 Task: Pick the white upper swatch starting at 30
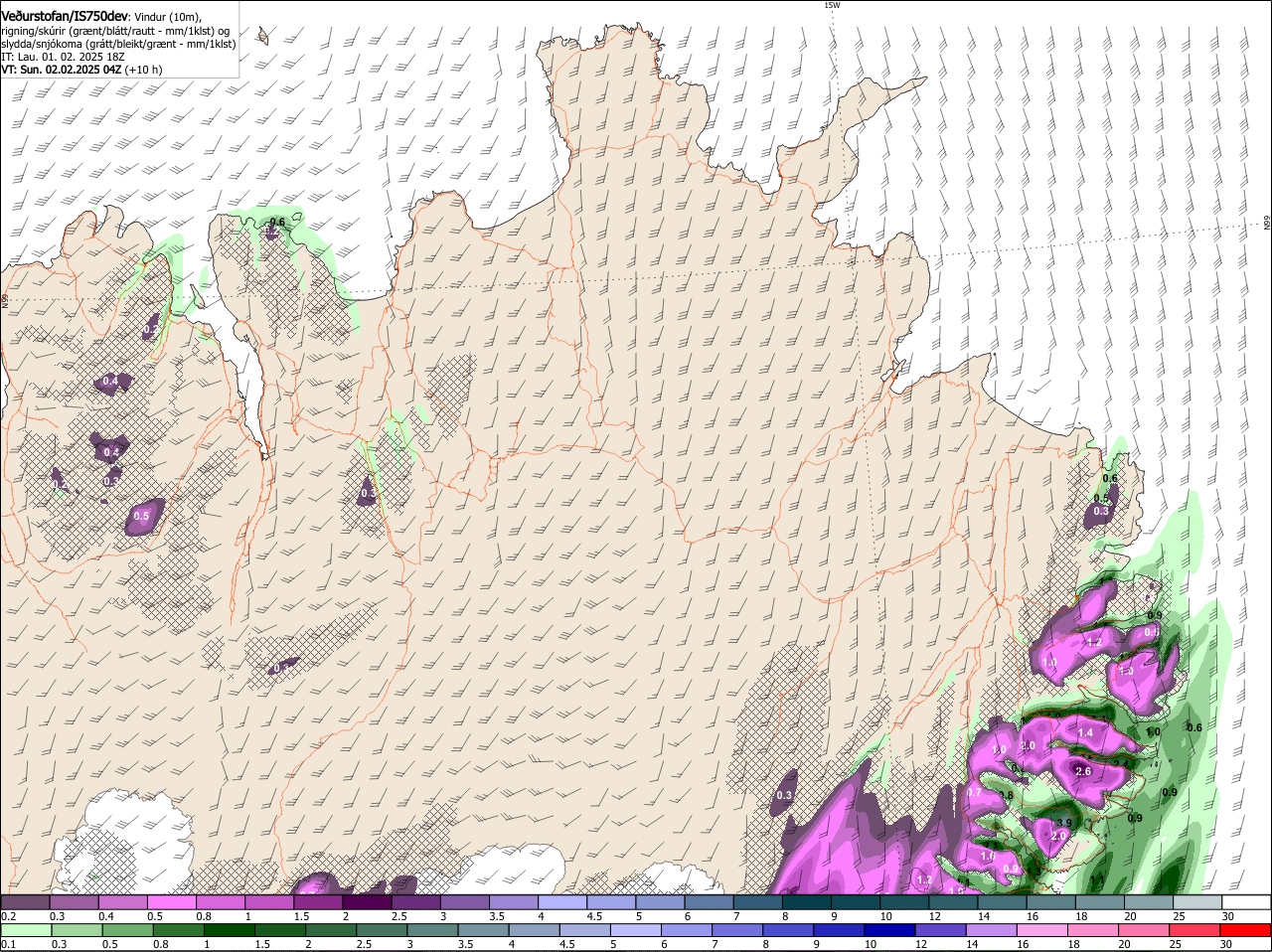click(x=1248, y=901)
